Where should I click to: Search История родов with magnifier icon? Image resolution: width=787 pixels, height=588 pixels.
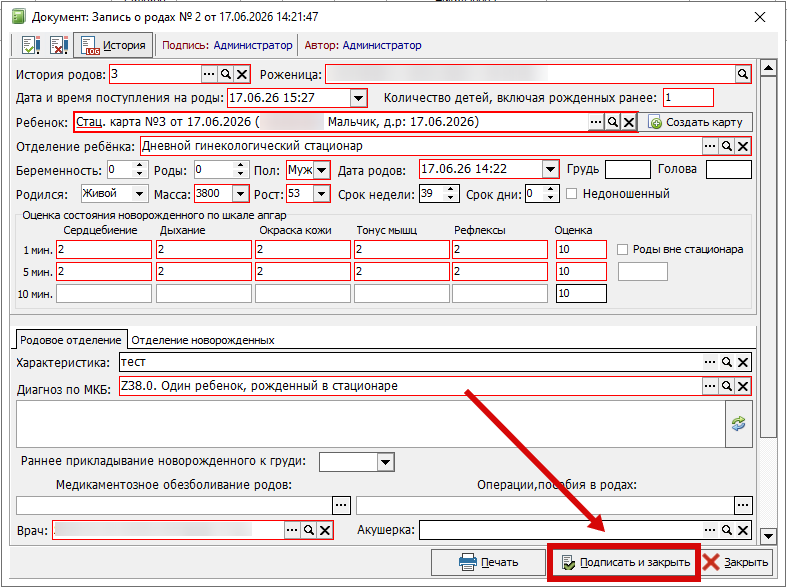pyautogui.click(x=226, y=74)
